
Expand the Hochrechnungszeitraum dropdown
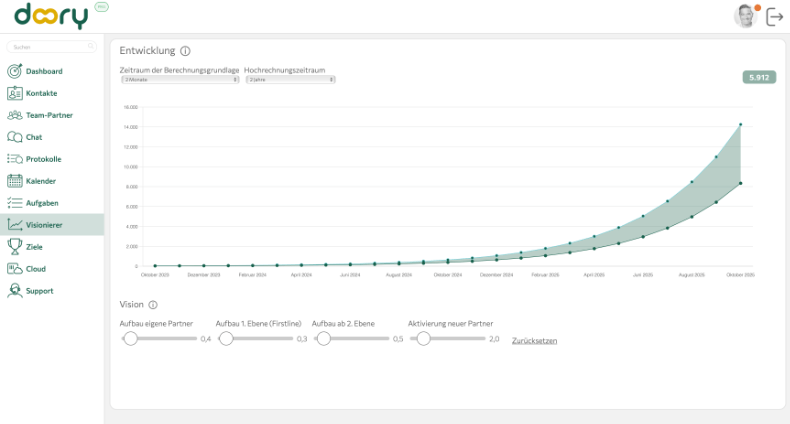point(290,79)
